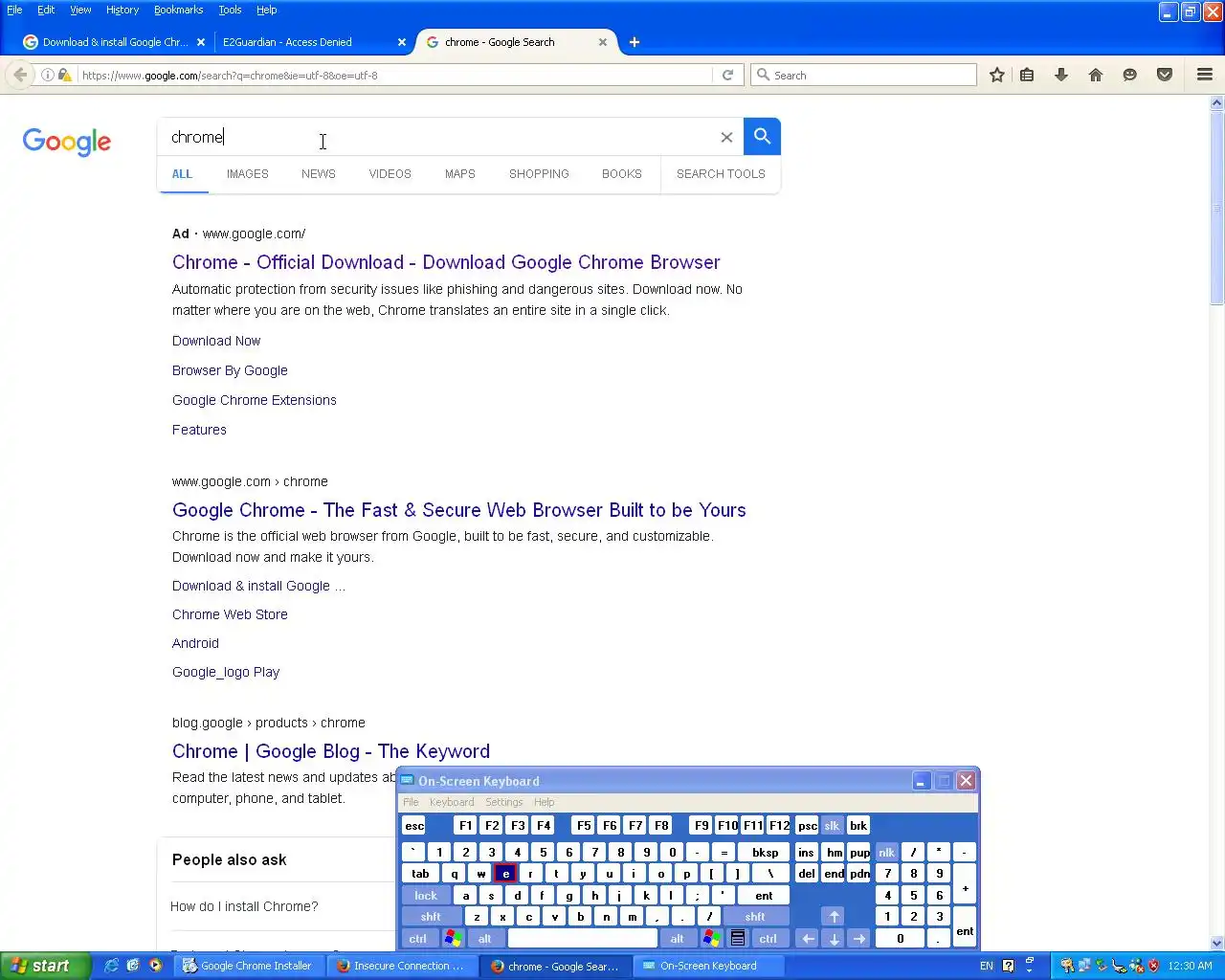Toggle the left ctrl key on On-Screen Keyboard
This screenshot has width=1225, height=980.
pos(418,938)
